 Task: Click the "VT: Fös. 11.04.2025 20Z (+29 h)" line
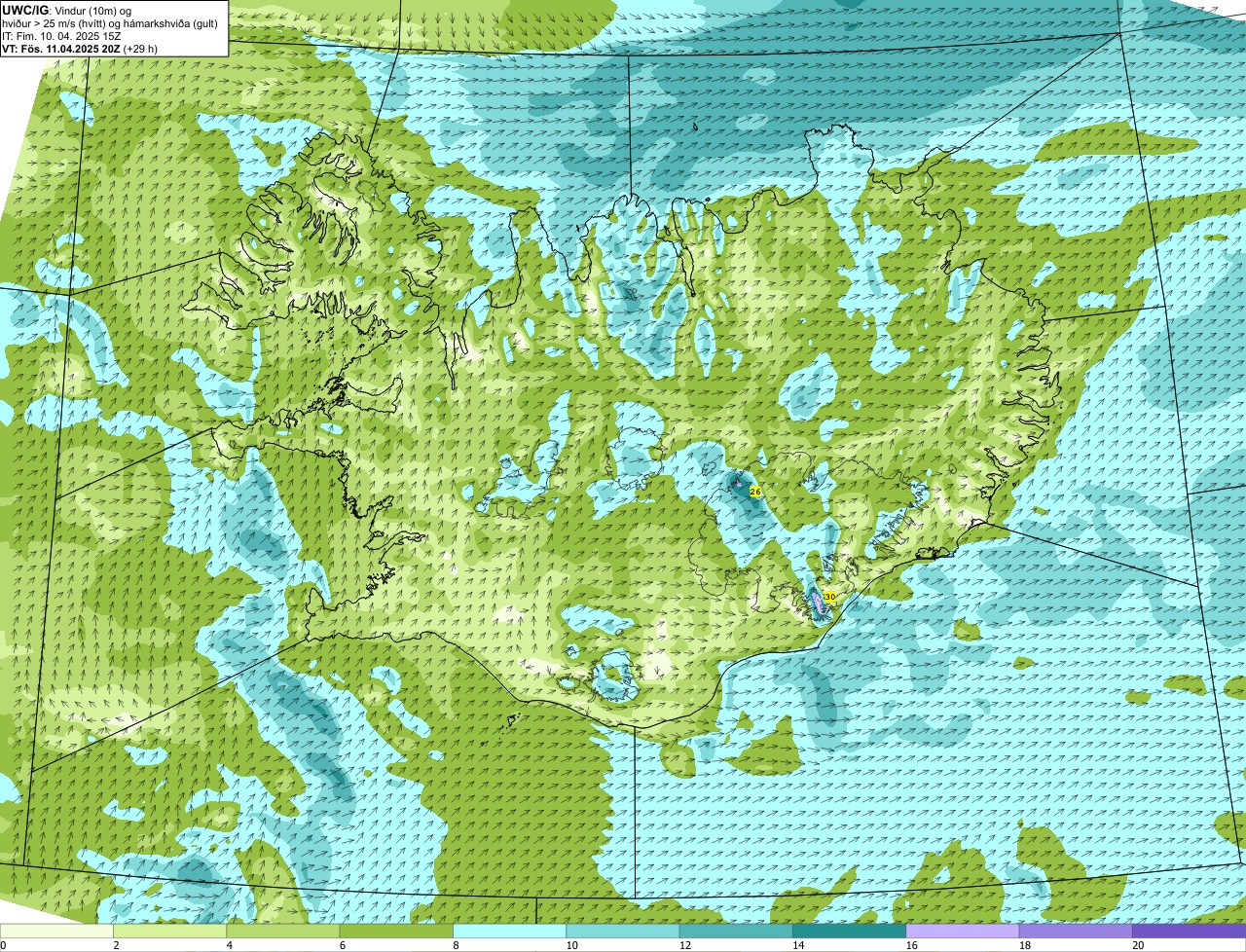tap(80, 49)
